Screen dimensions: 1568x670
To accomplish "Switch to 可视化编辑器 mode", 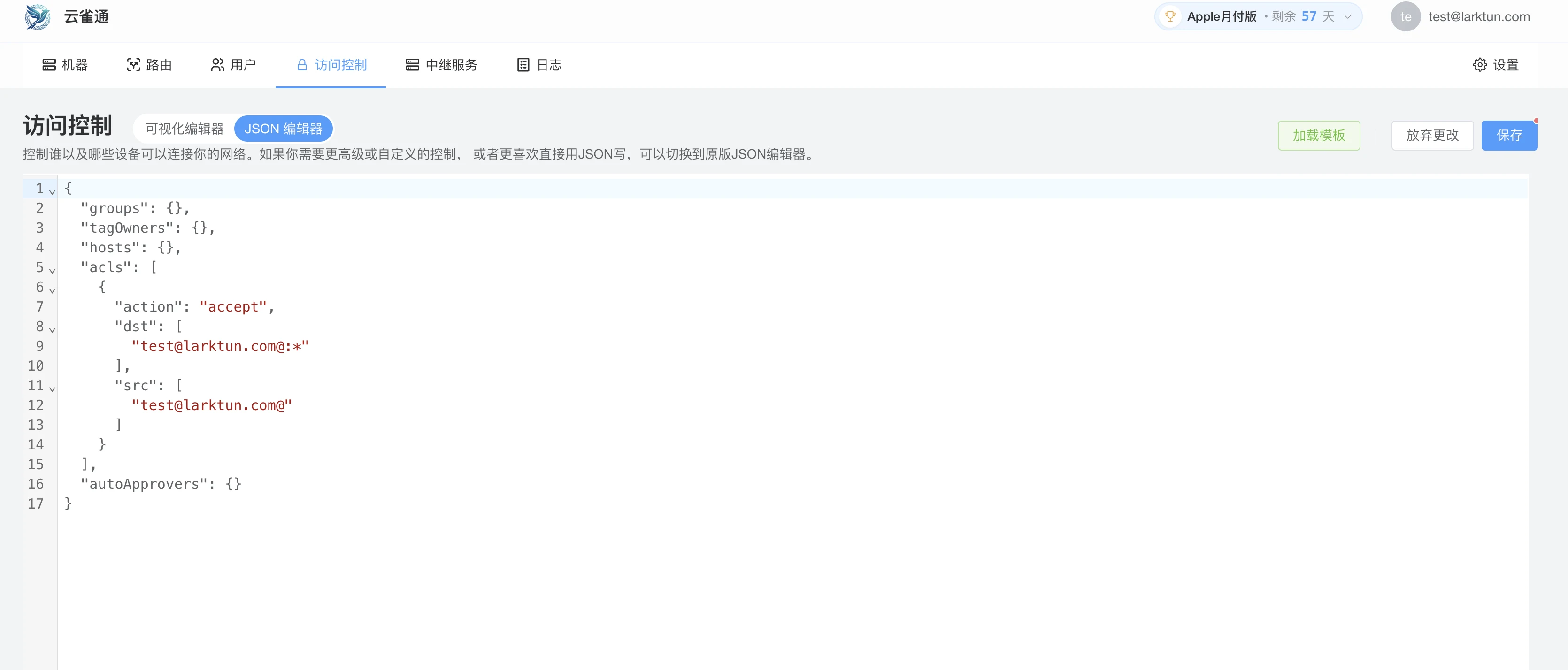I will (x=184, y=129).
